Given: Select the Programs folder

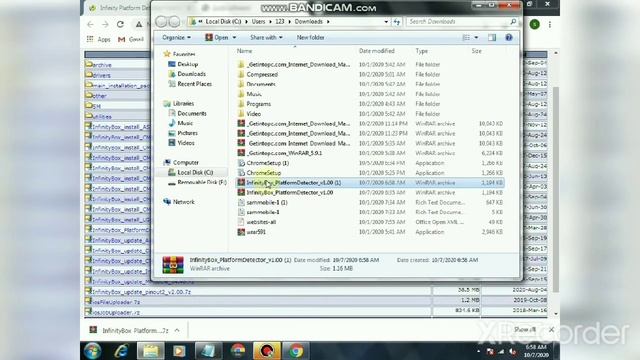Looking at the screenshot, I should [258, 104].
